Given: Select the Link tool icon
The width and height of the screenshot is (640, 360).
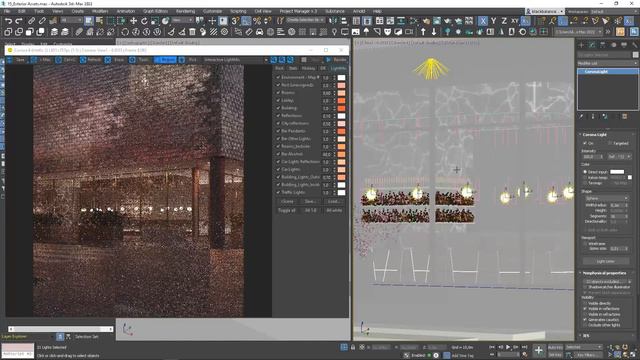Looking at the screenshot, I should [x=31, y=20].
